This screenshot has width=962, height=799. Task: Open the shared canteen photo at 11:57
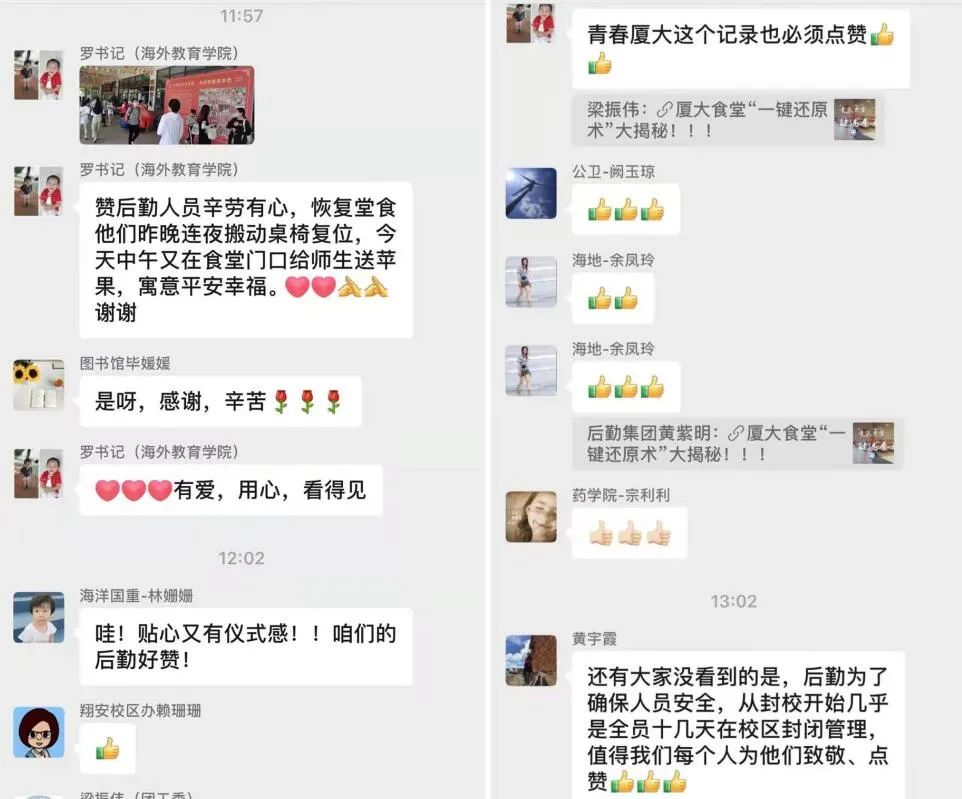coord(167,105)
